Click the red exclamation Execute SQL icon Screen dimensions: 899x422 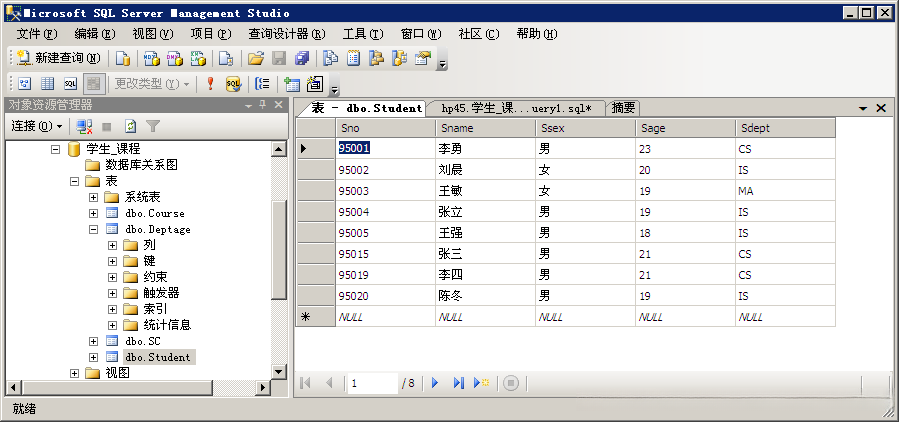[x=210, y=84]
